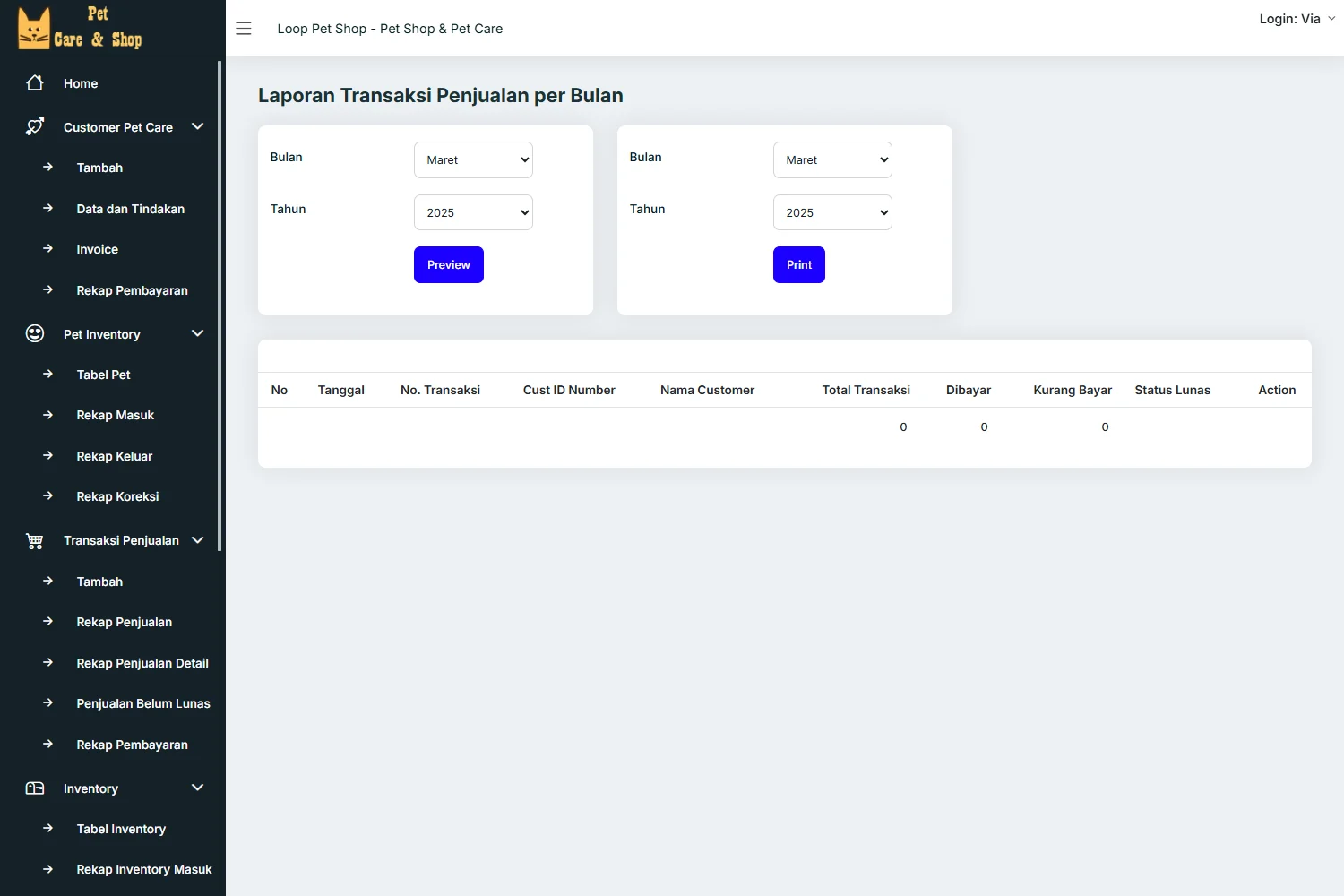Click the Pet Inventory smiley face icon
Screen dimensions: 1344x896
tap(35, 334)
